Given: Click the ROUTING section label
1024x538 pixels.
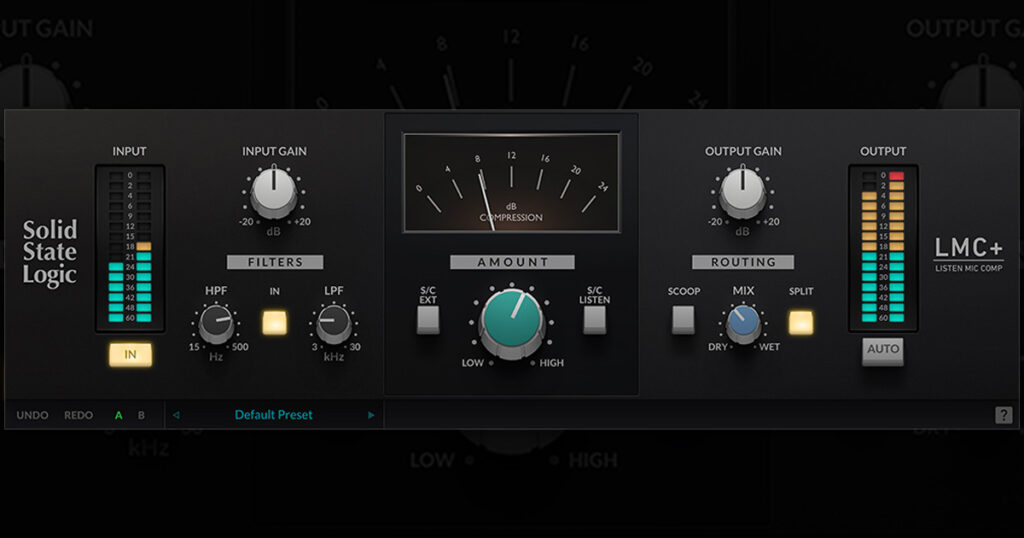Looking at the screenshot, I should [743, 262].
